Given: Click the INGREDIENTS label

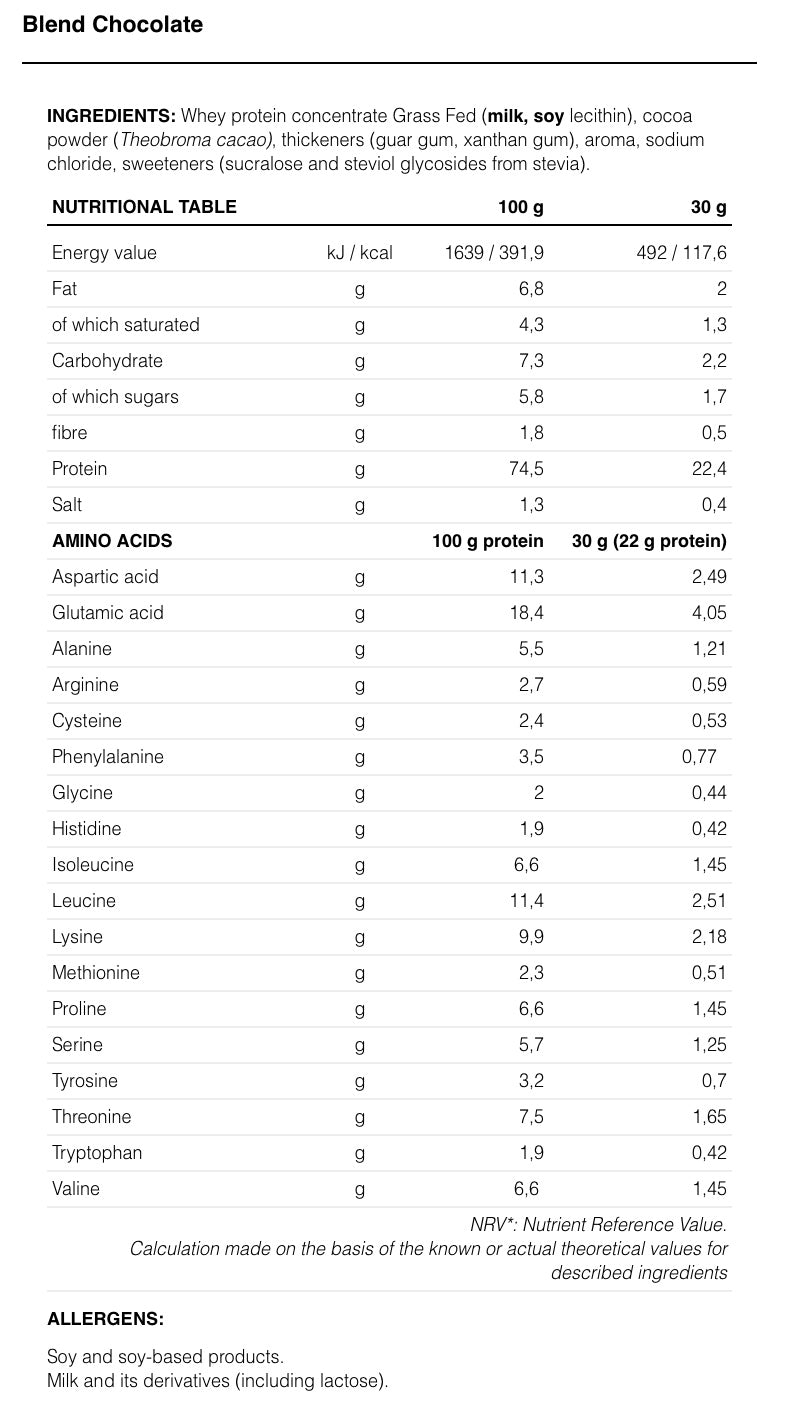Looking at the screenshot, I should click(111, 116).
